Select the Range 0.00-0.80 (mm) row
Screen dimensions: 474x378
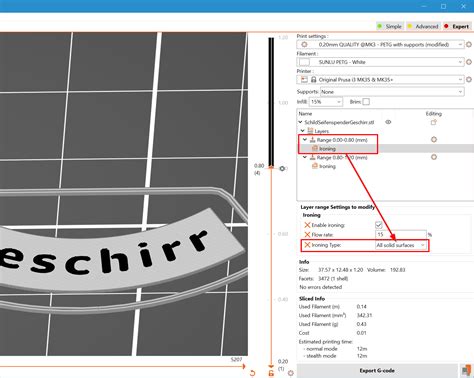pos(342,140)
